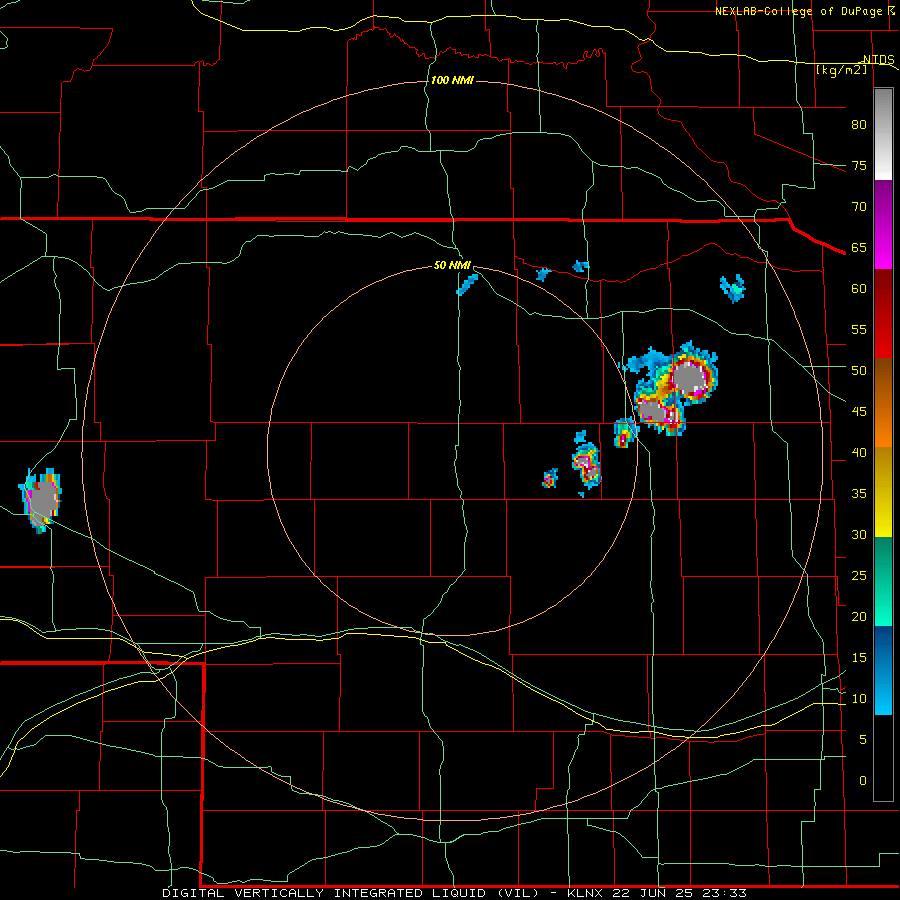Click the 5 value on the color scale
900x900 pixels.
click(x=863, y=740)
